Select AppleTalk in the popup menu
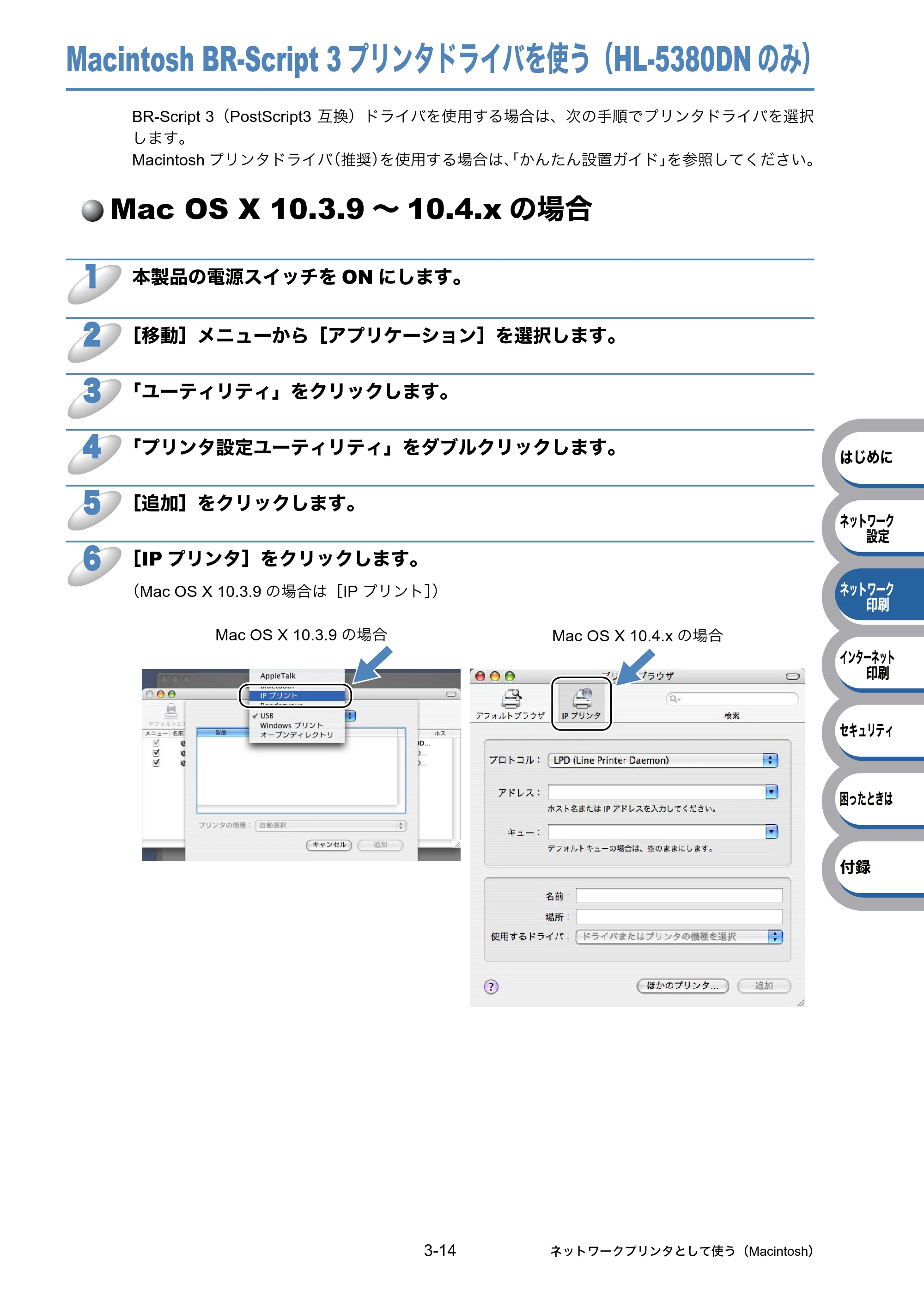924x1308 pixels. pyautogui.click(x=297, y=675)
